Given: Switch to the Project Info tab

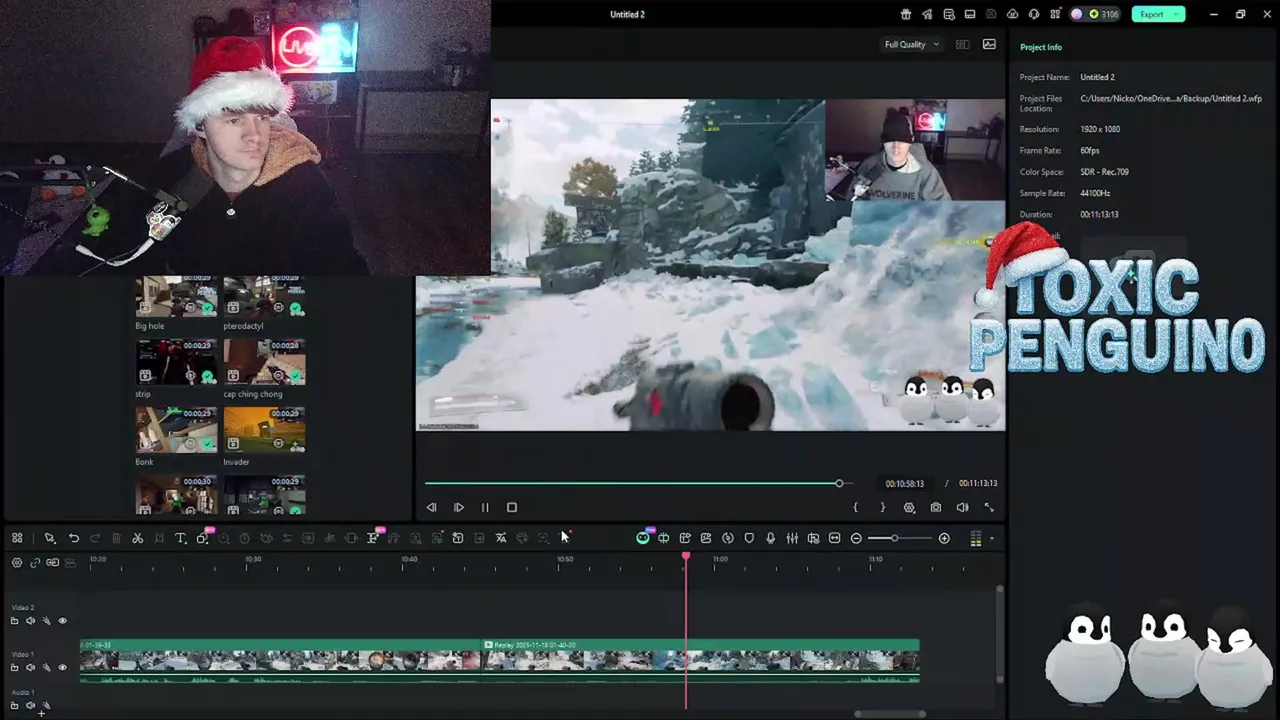Looking at the screenshot, I should (x=1041, y=47).
